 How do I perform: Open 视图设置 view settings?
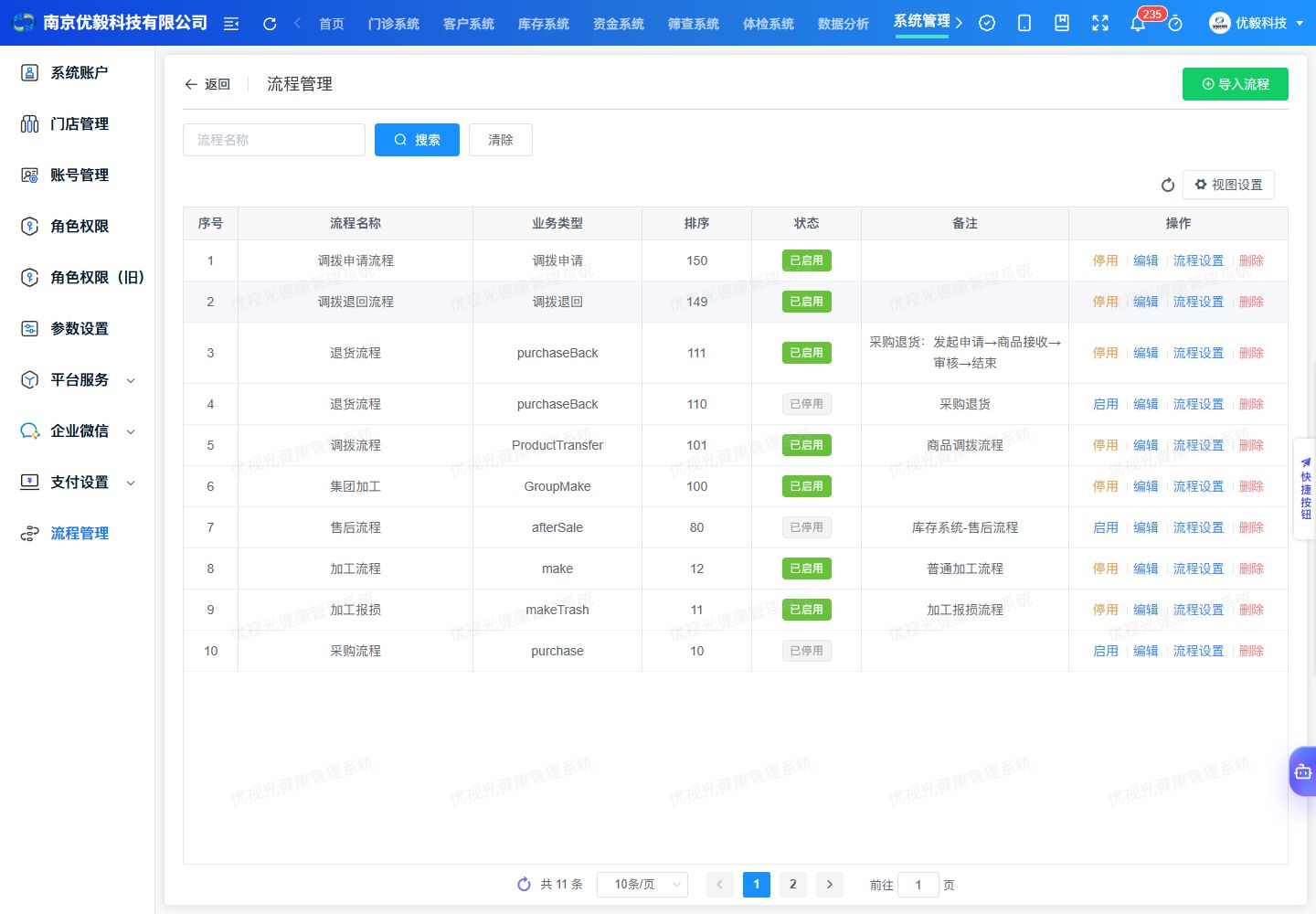tap(1228, 185)
